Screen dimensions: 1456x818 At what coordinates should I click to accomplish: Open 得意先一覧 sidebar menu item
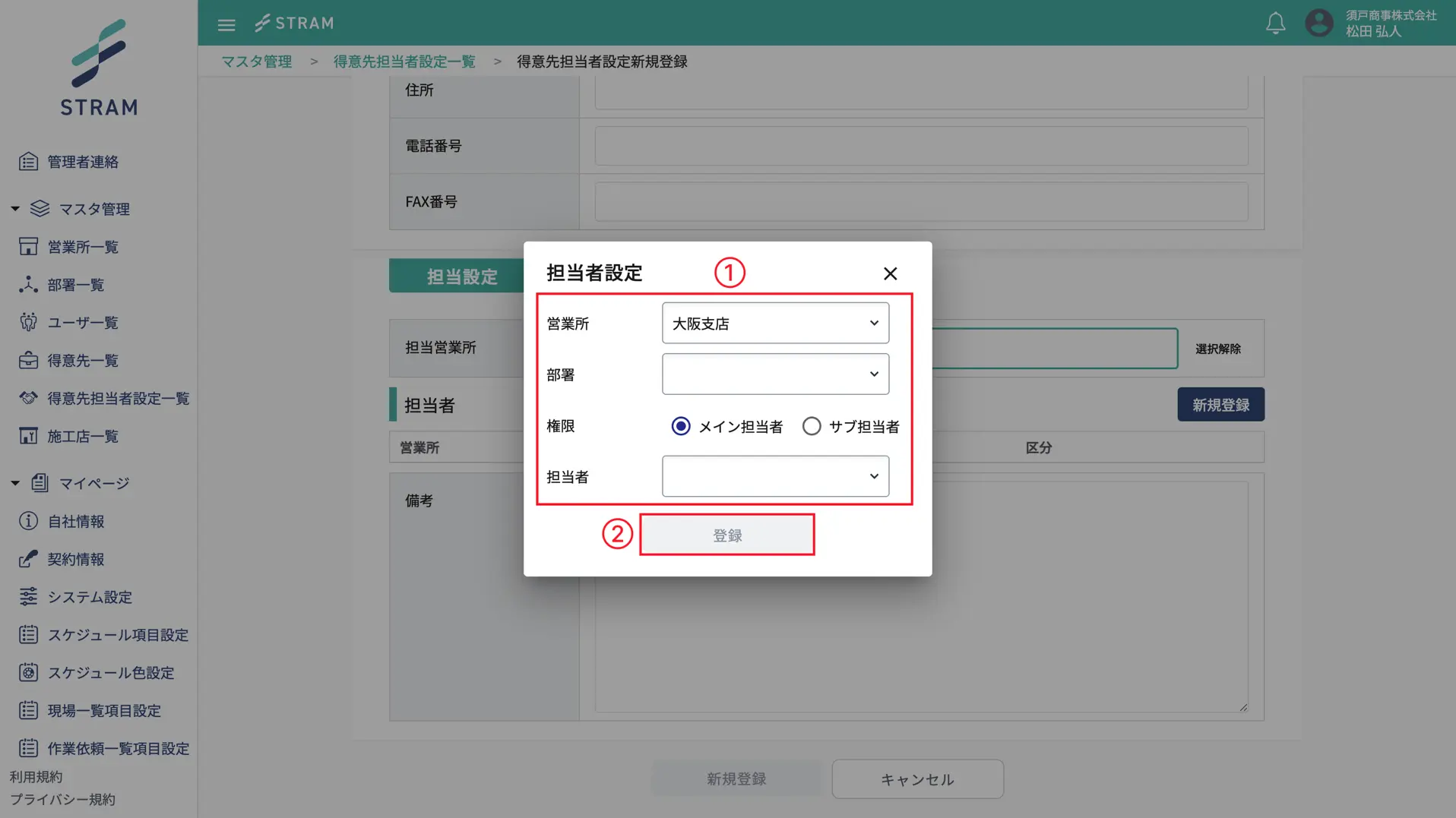82,361
